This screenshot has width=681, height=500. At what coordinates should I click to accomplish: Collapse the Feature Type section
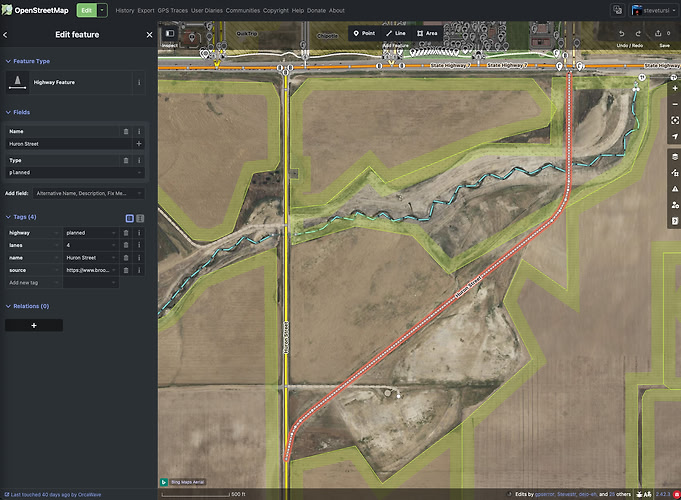click(28, 61)
